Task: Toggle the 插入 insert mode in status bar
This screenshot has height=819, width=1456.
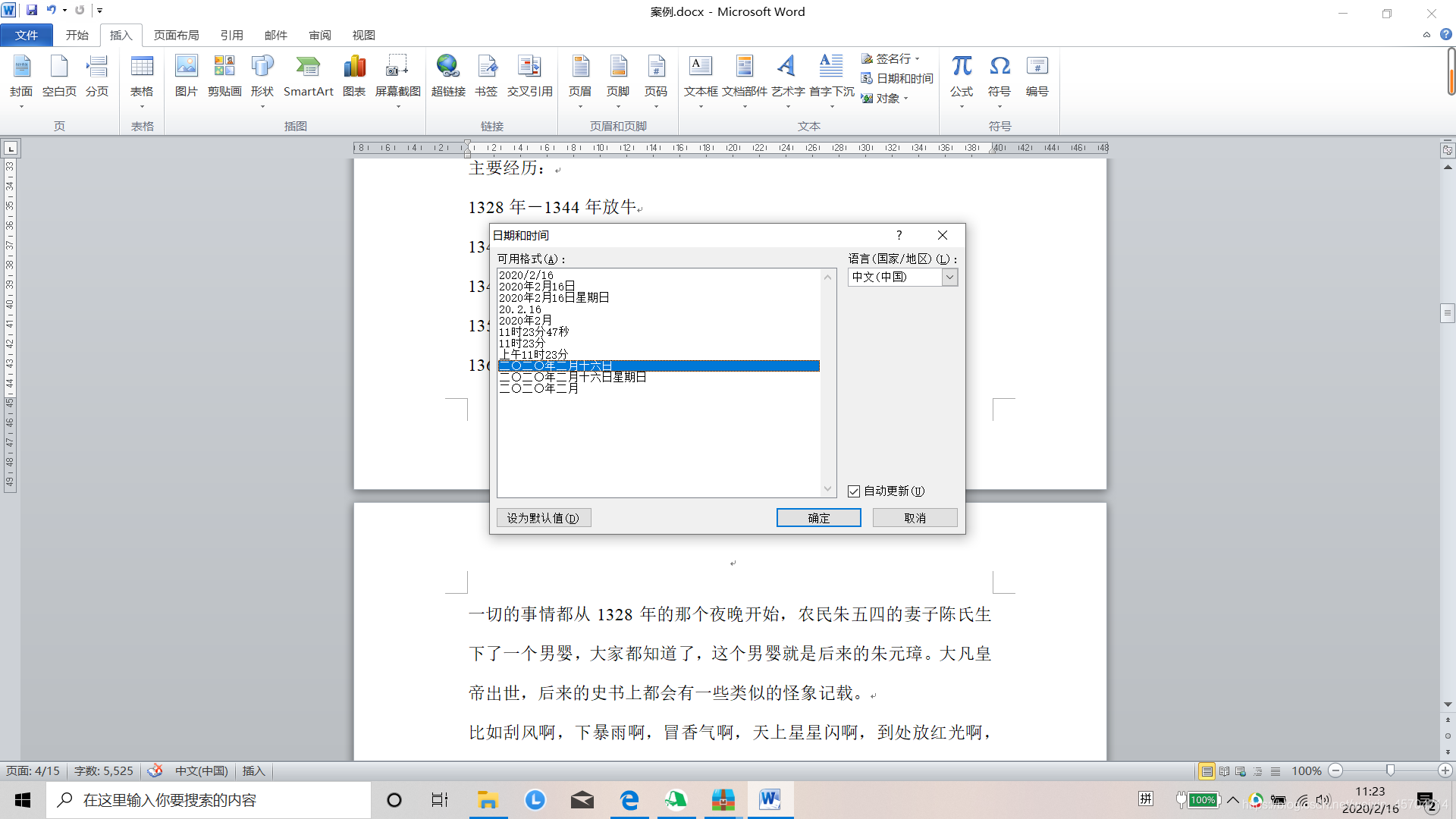Action: pos(253,771)
